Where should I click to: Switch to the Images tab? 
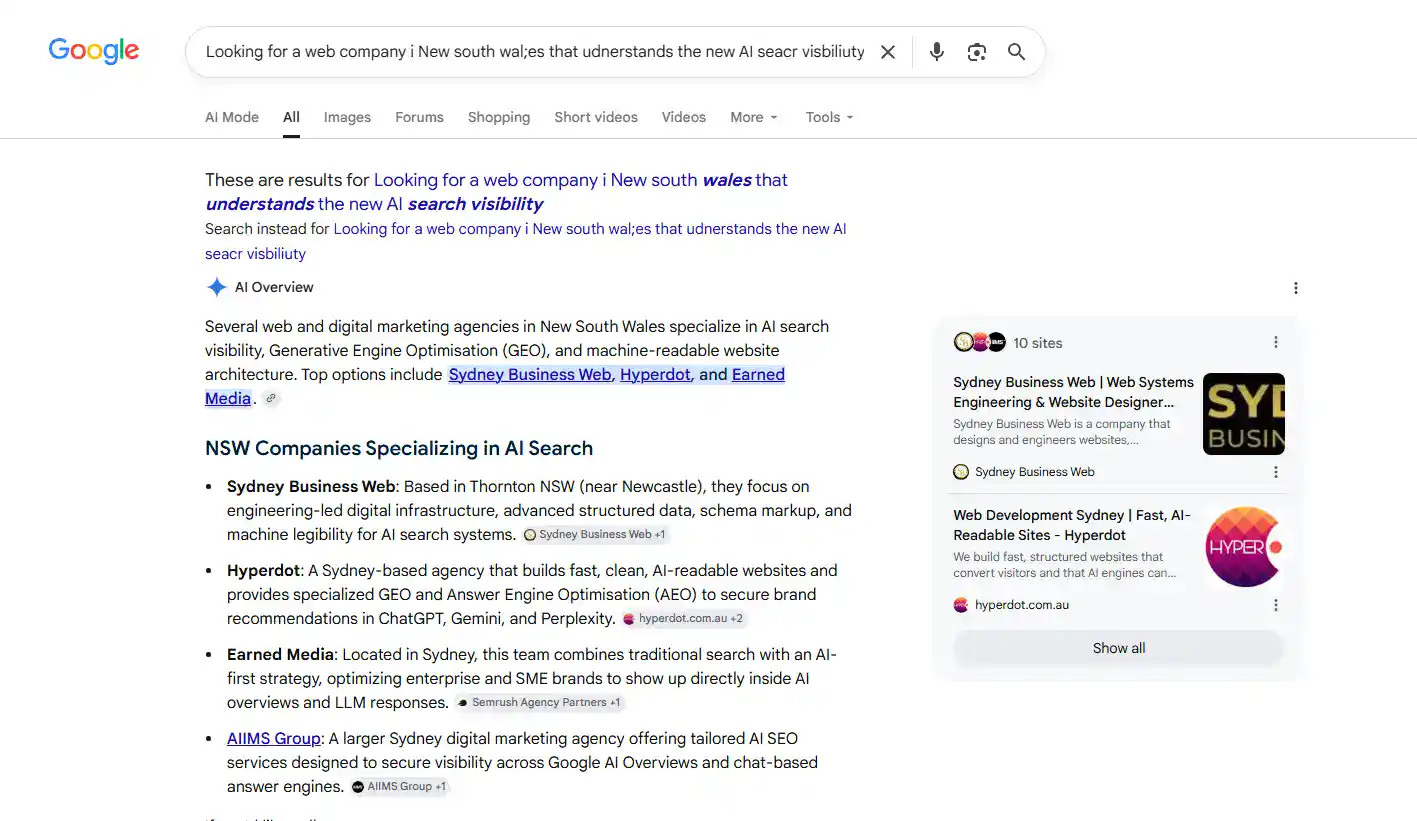(x=347, y=117)
